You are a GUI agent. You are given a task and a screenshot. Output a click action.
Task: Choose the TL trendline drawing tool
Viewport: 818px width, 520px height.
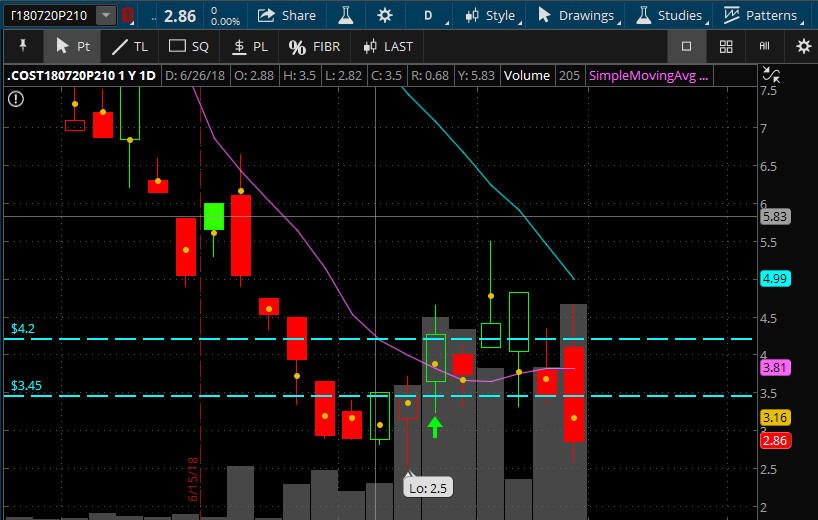tap(130, 46)
